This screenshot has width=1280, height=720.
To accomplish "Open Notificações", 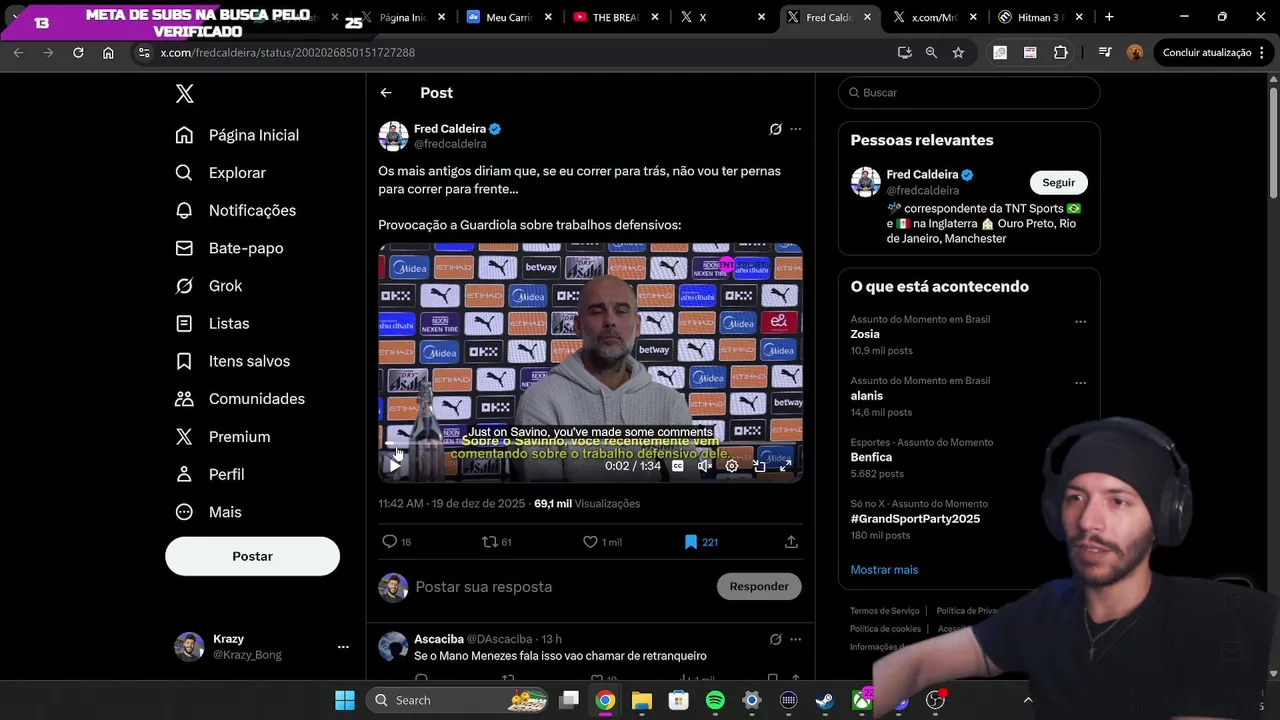I will 235,210.
